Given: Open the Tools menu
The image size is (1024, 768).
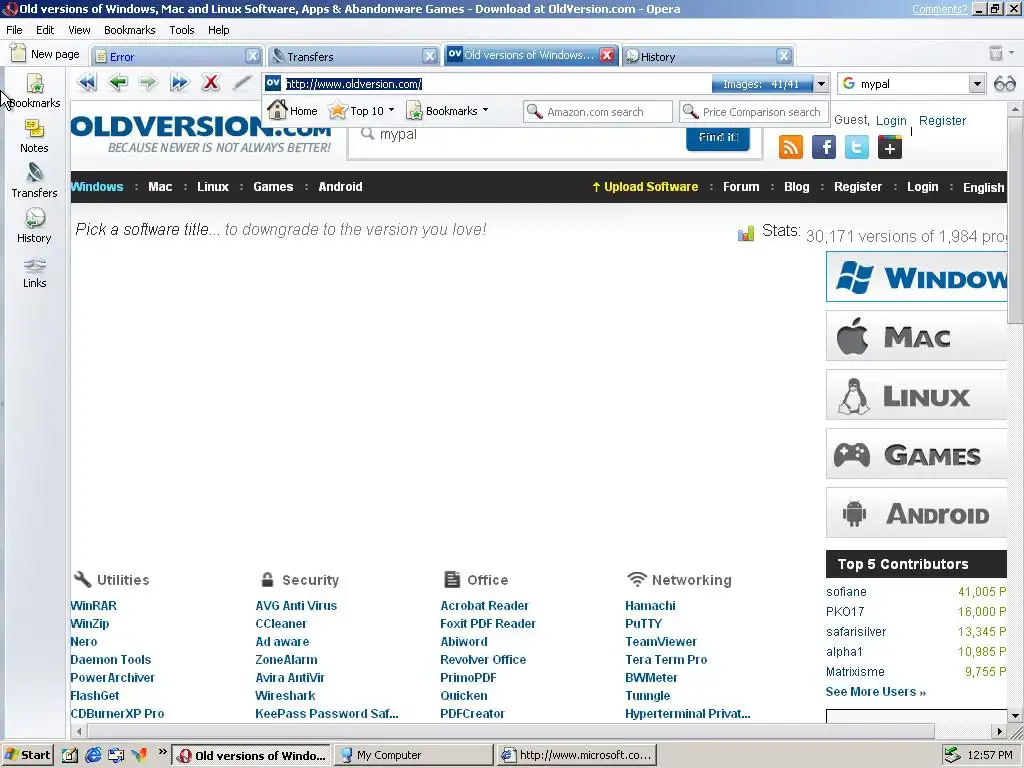Looking at the screenshot, I should 182,30.
